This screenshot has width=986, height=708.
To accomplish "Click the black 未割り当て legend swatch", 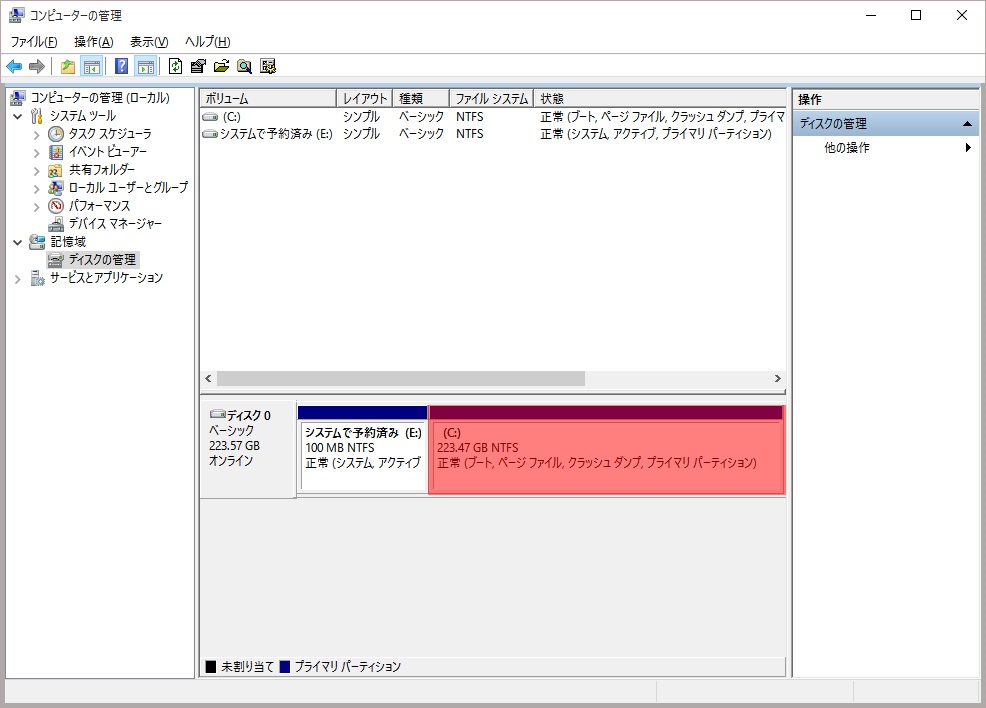I will pos(211,667).
